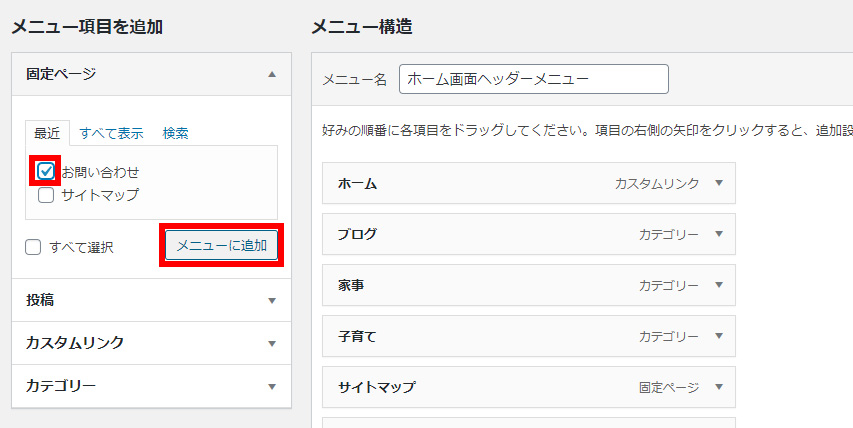Image resolution: width=853 pixels, height=428 pixels.
Task: Expand the 子育て menu item arrow
Action: (718, 337)
